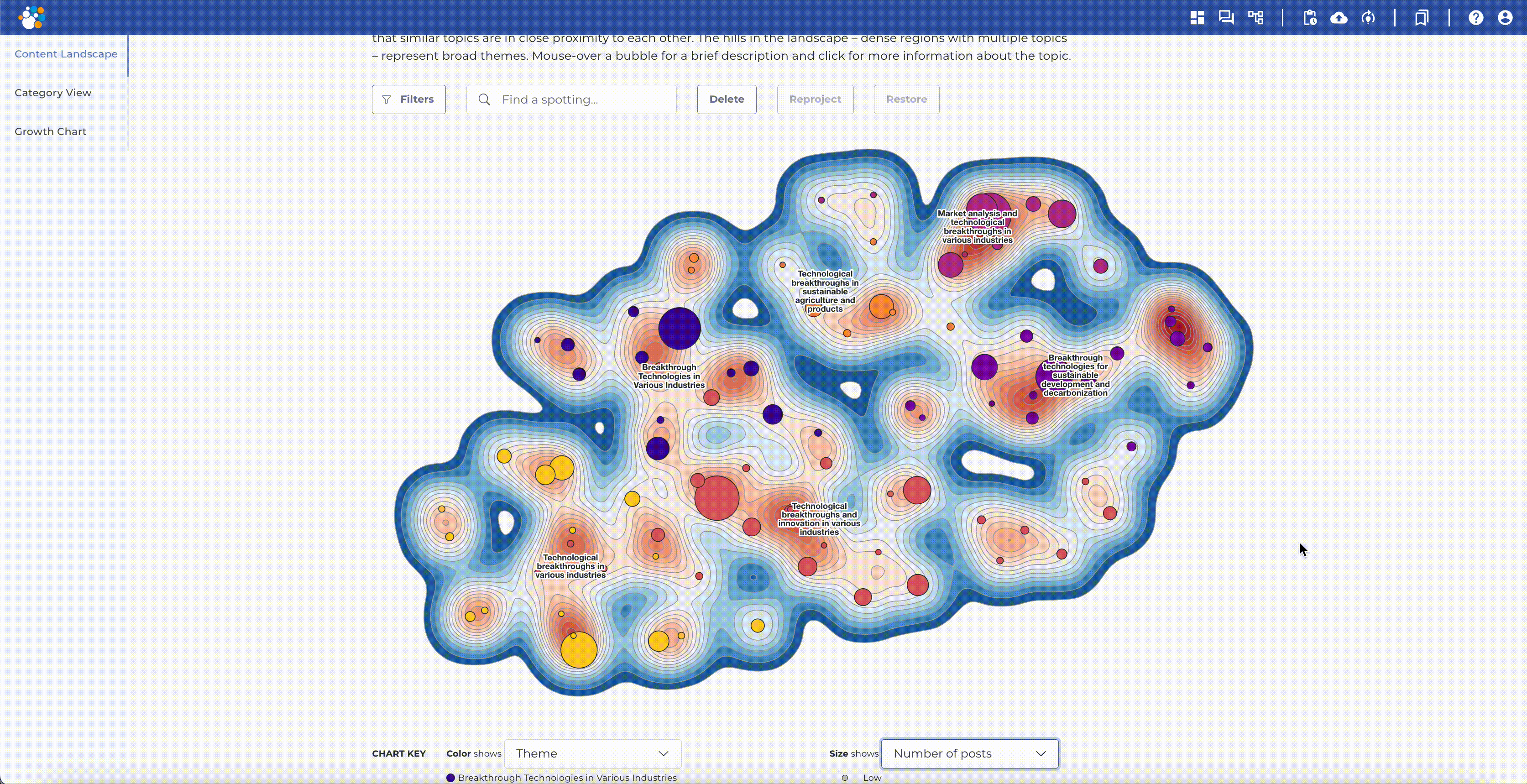Click the app logo top left
The height and width of the screenshot is (784, 1527).
coord(32,17)
